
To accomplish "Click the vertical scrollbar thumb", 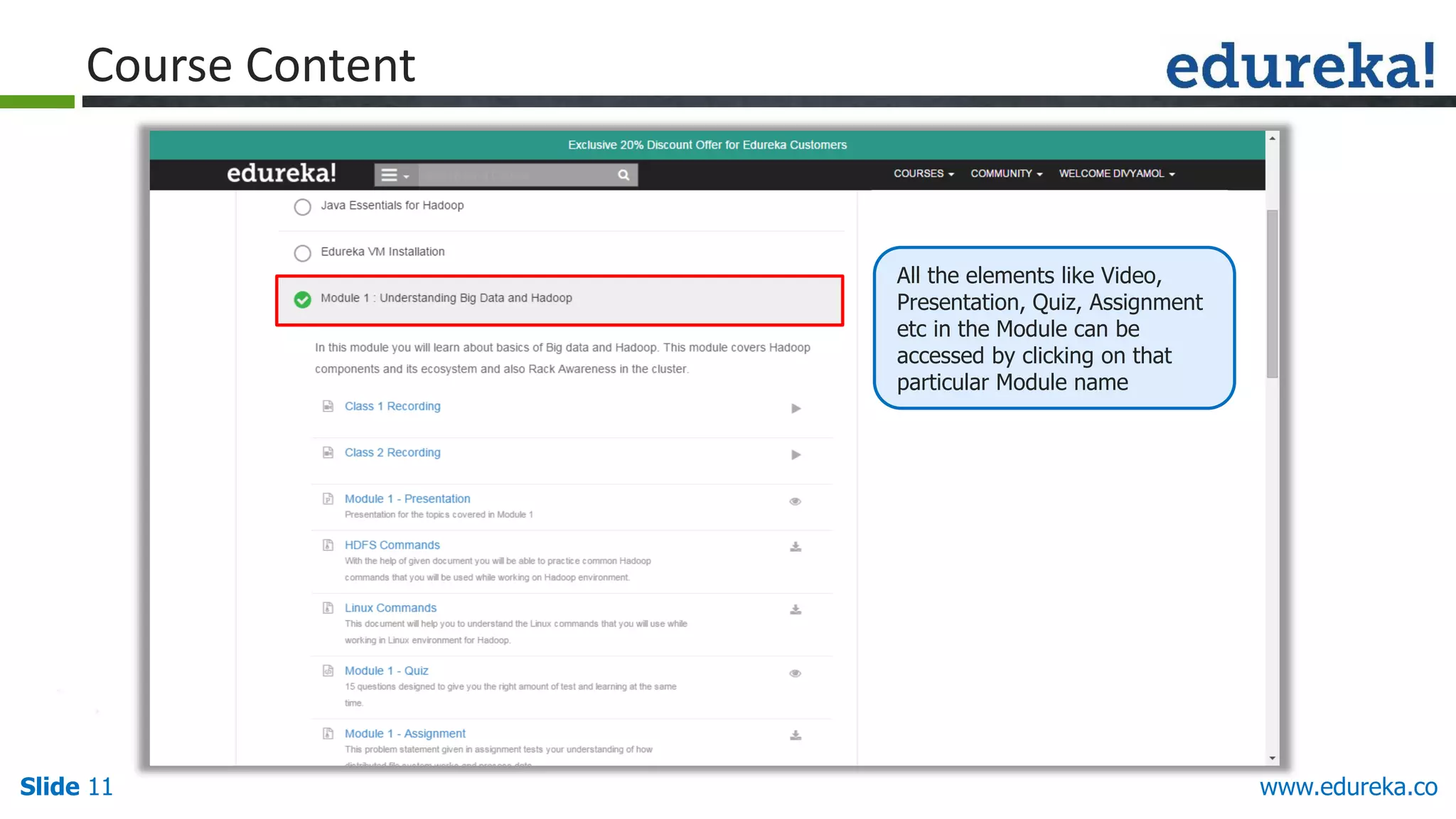I will (x=1272, y=293).
